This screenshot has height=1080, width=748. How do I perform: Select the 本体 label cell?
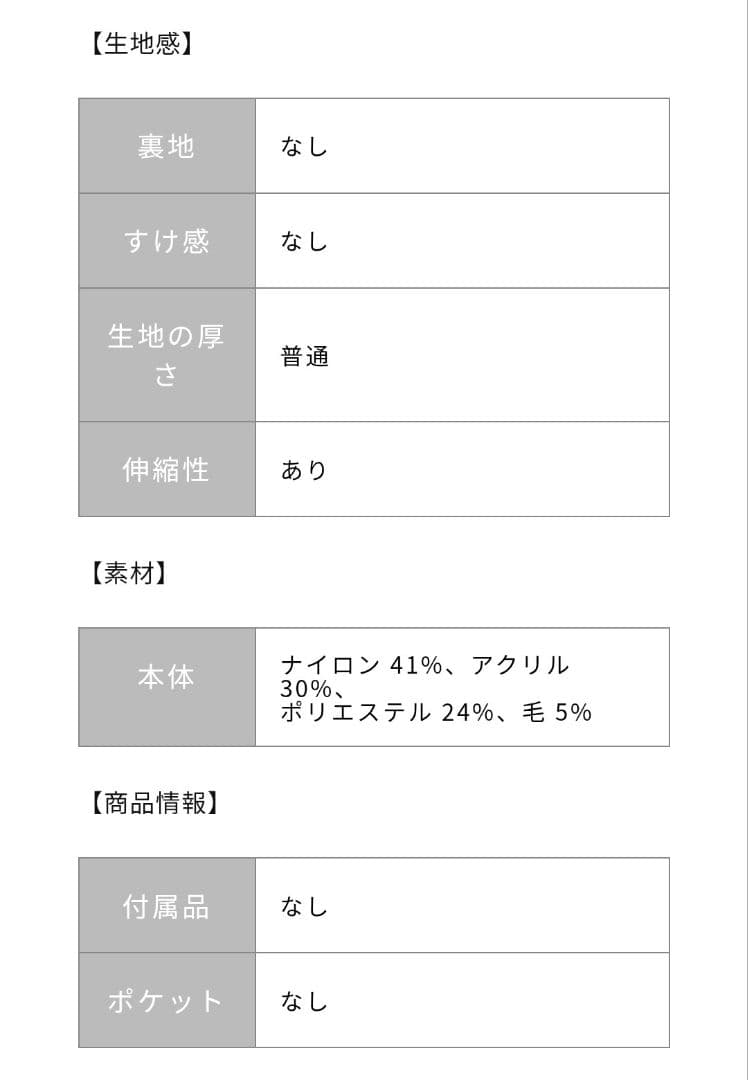click(167, 687)
